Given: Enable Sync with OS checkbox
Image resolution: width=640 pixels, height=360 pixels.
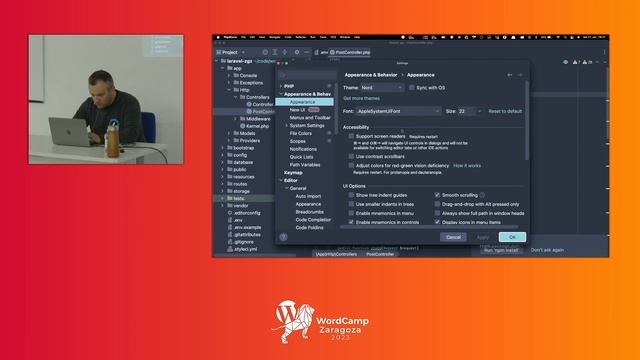Looking at the screenshot, I should click(x=412, y=87).
